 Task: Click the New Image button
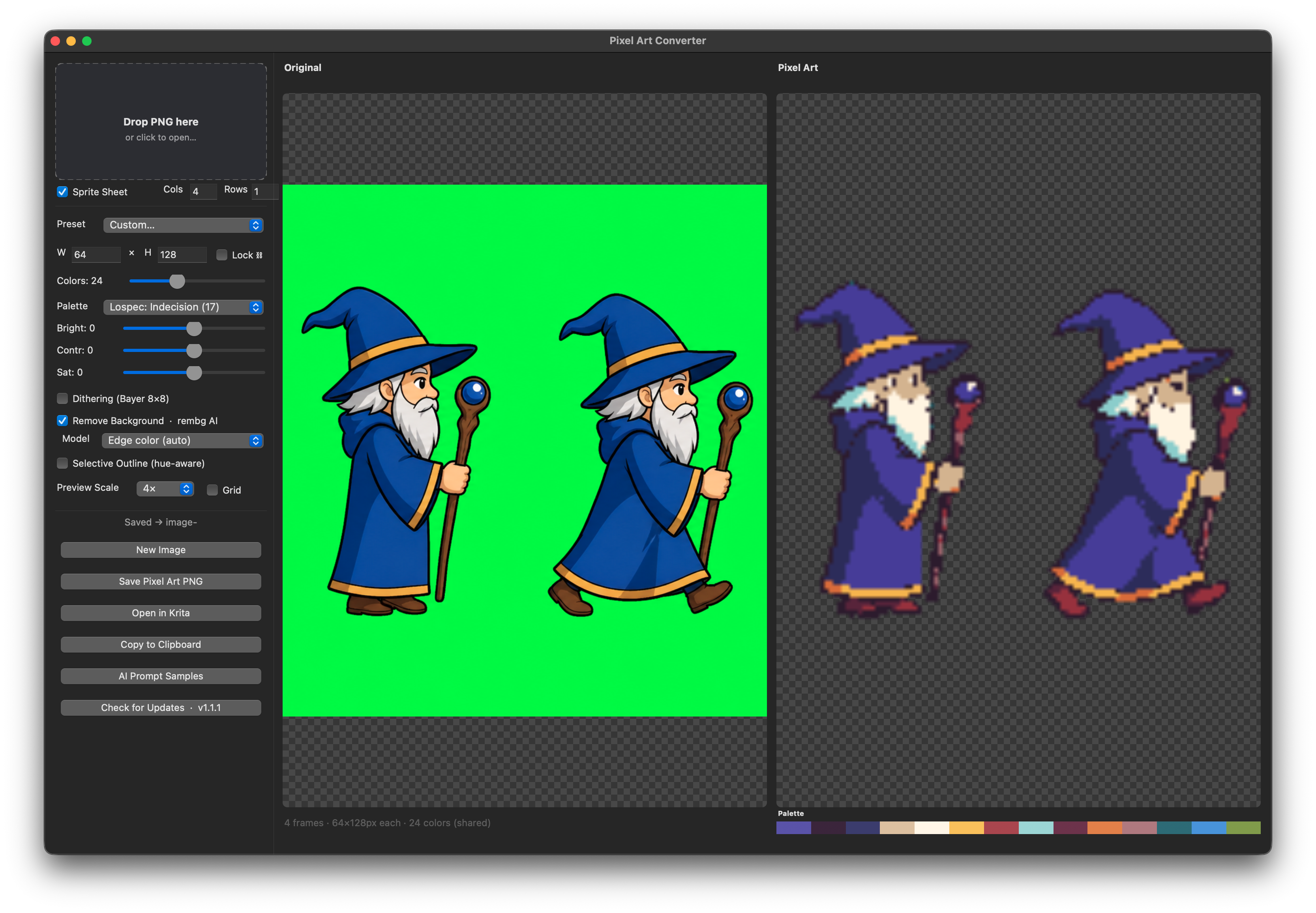pyautogui.click(x=161, y=549)
